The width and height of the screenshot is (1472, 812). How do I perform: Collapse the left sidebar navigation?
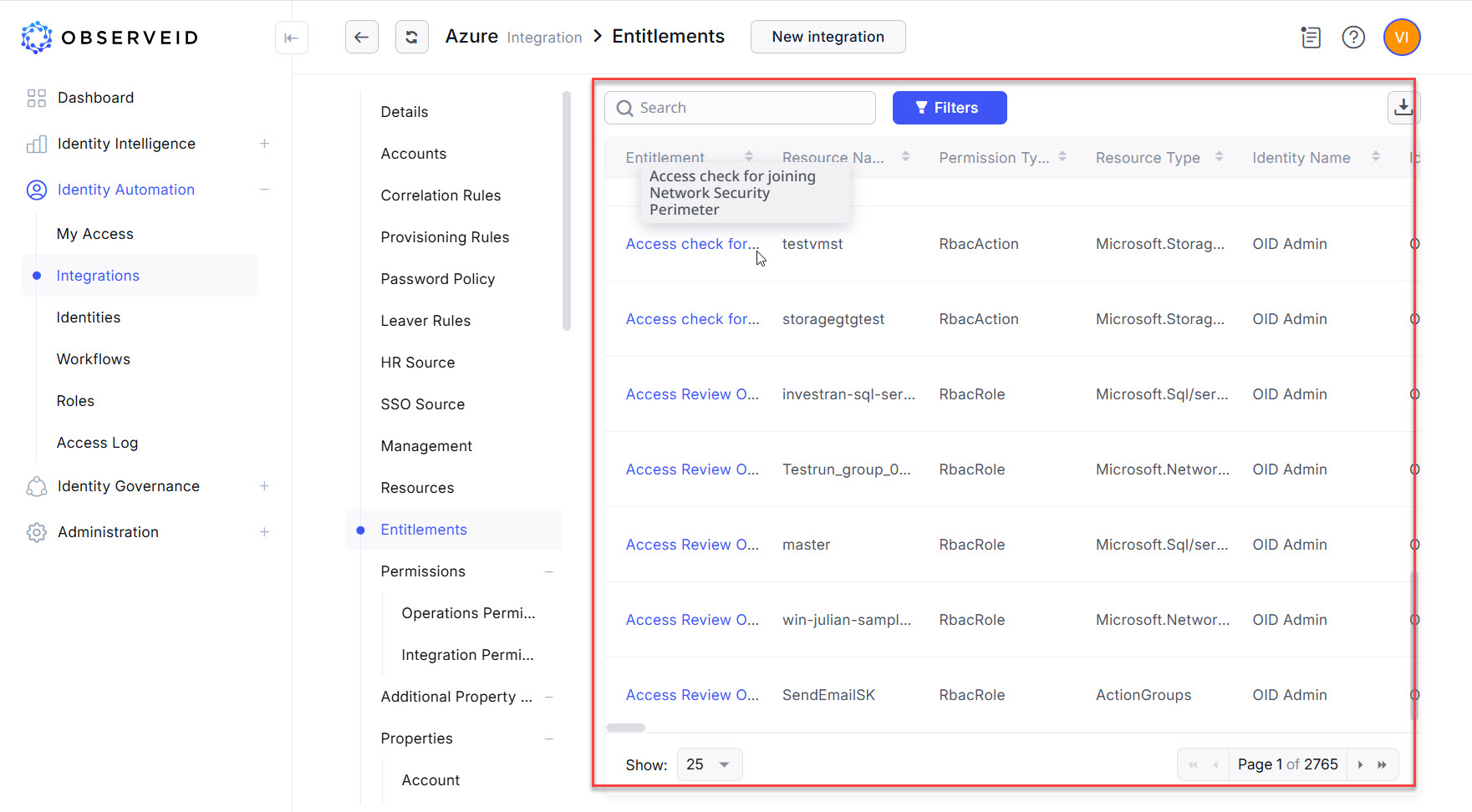pos(291,38)
